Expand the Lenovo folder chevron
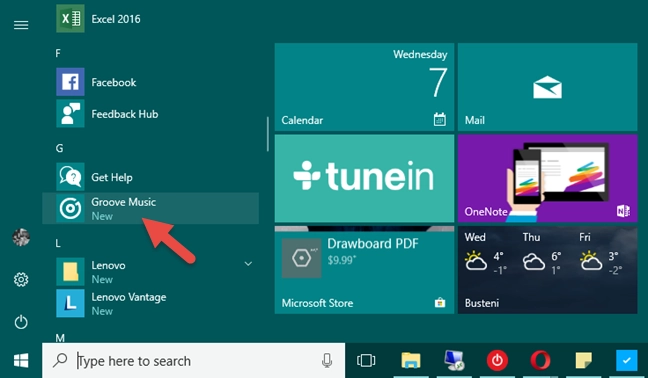The height and width of the screenshot is (378, 648). point(248,264)
